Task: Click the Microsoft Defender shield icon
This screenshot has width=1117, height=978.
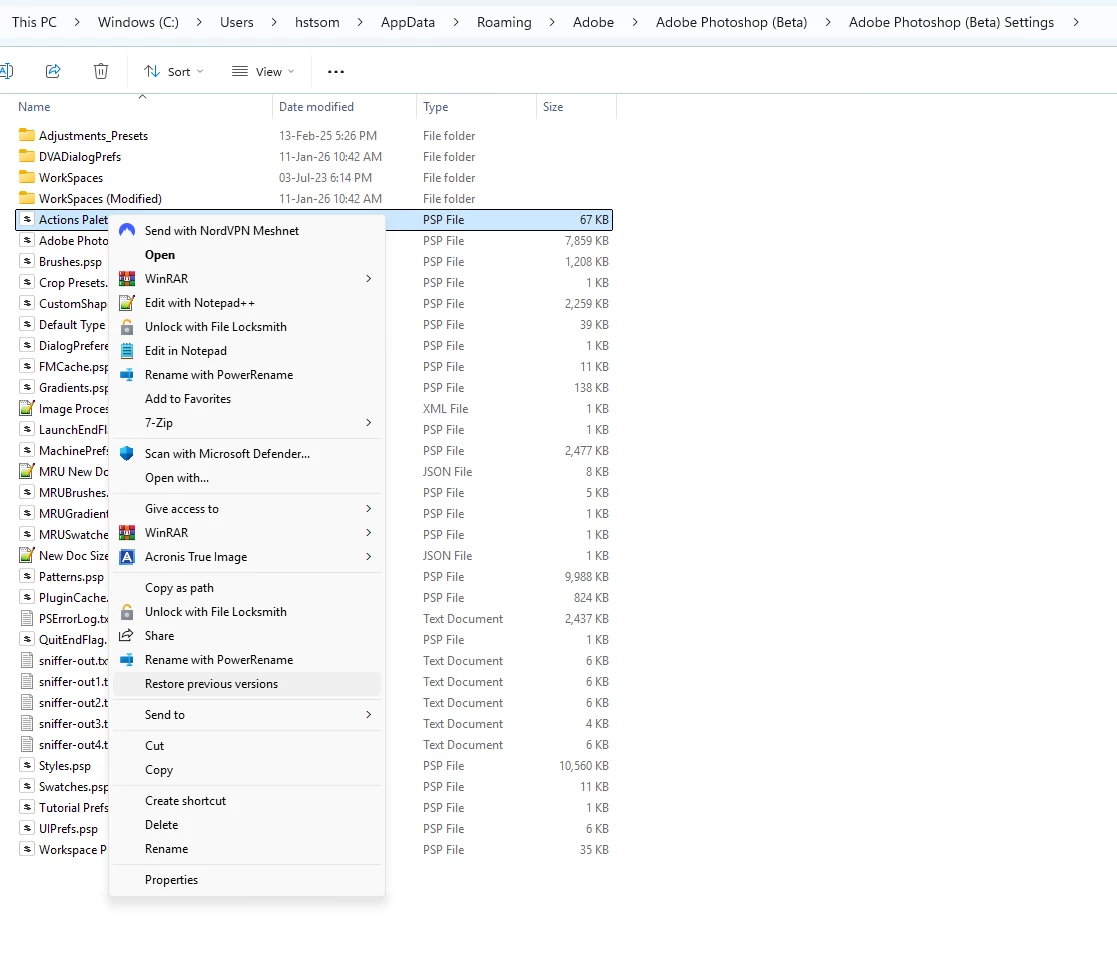Action: [x=127, y=454]
